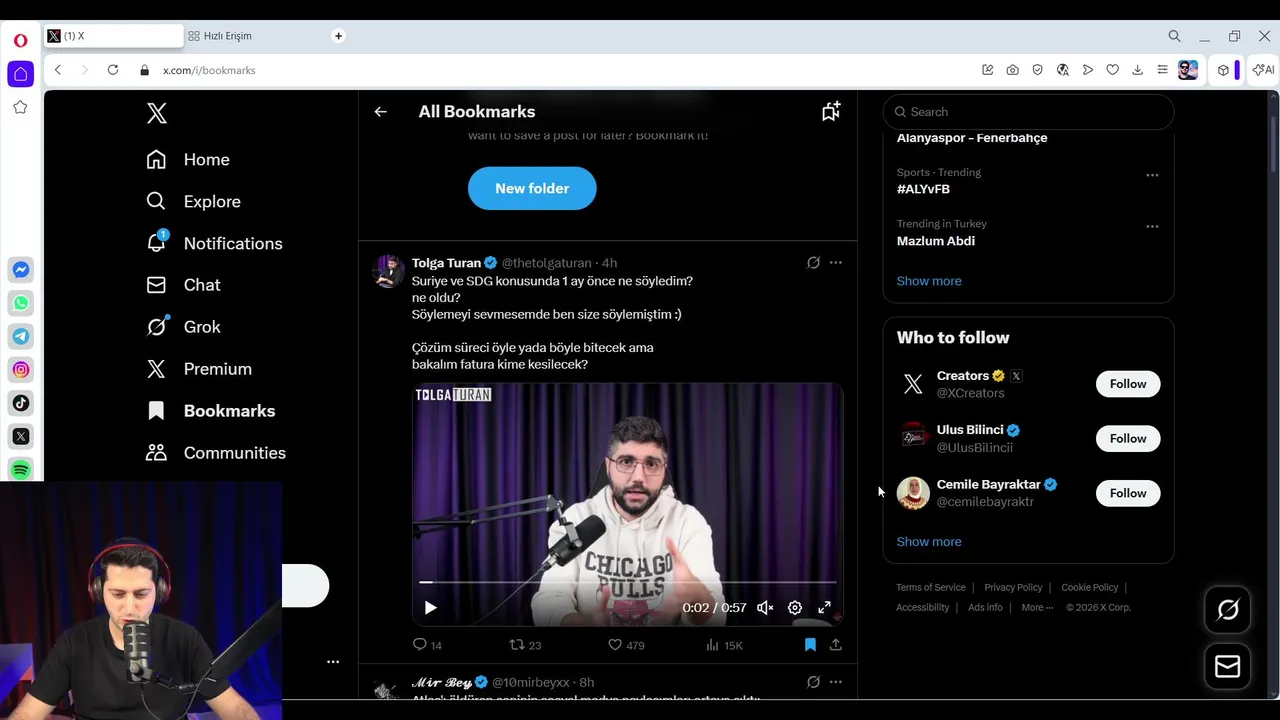This screenshot has height=720, width=1280.
Task: Open the star bookmarks icon in the Opera sidebar
Action: click(x=20, y=107)
